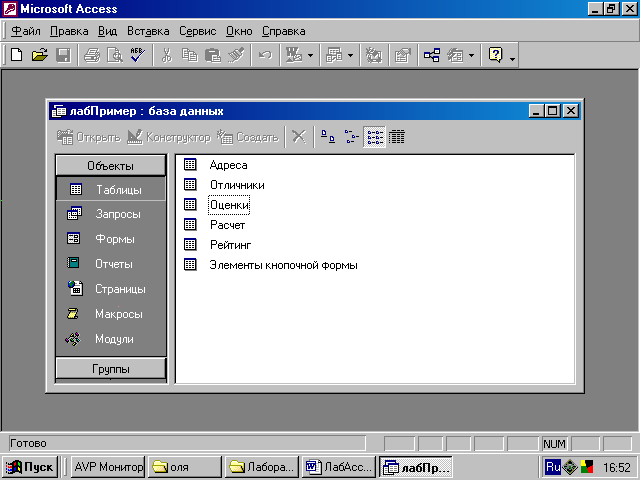Click the лабПр... taskbar button
640x480 pixels.
pos(416,467)
